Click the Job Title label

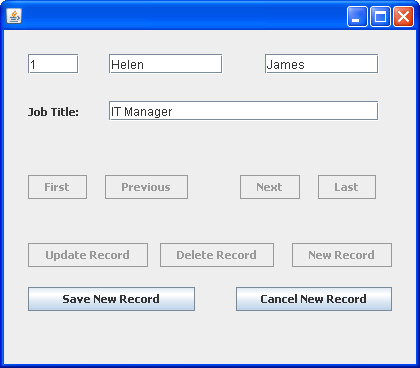53,112
